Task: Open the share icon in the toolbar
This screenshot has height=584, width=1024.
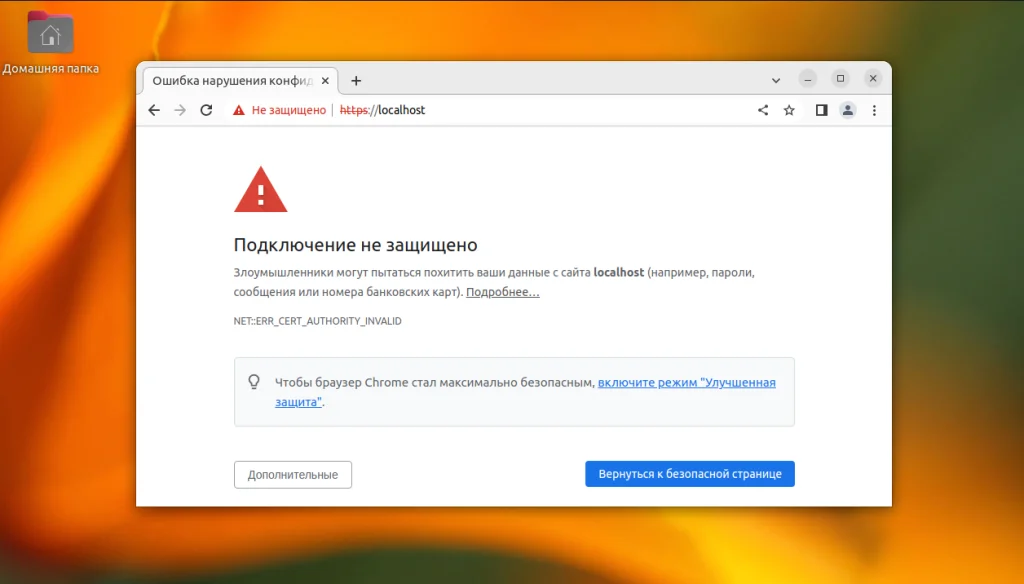Action: [762, 110]
